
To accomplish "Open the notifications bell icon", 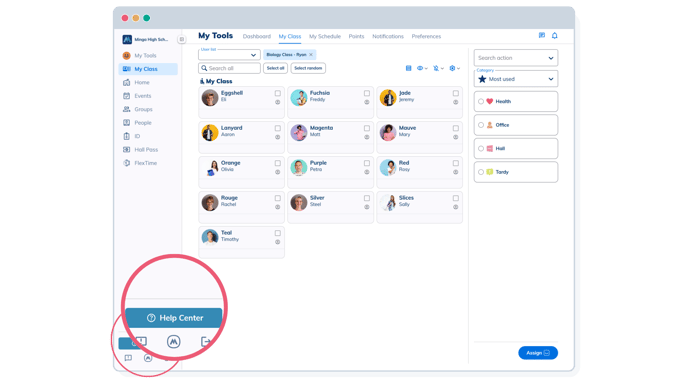I will (x=555, y=36).
